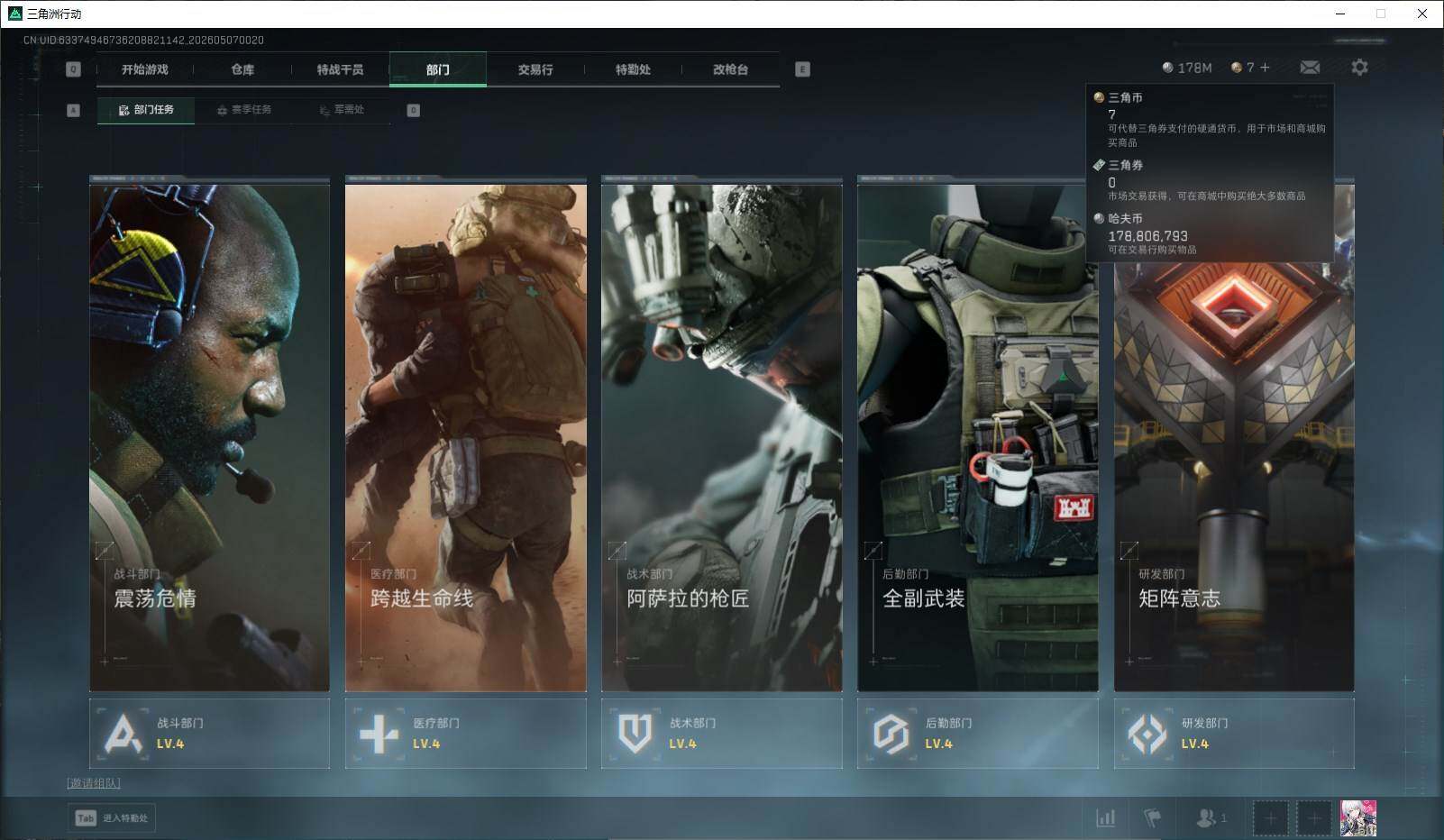Click the 邀请组队 link
The width and height of the screenshot is (1444, 840).
click(x=94, y=783)
